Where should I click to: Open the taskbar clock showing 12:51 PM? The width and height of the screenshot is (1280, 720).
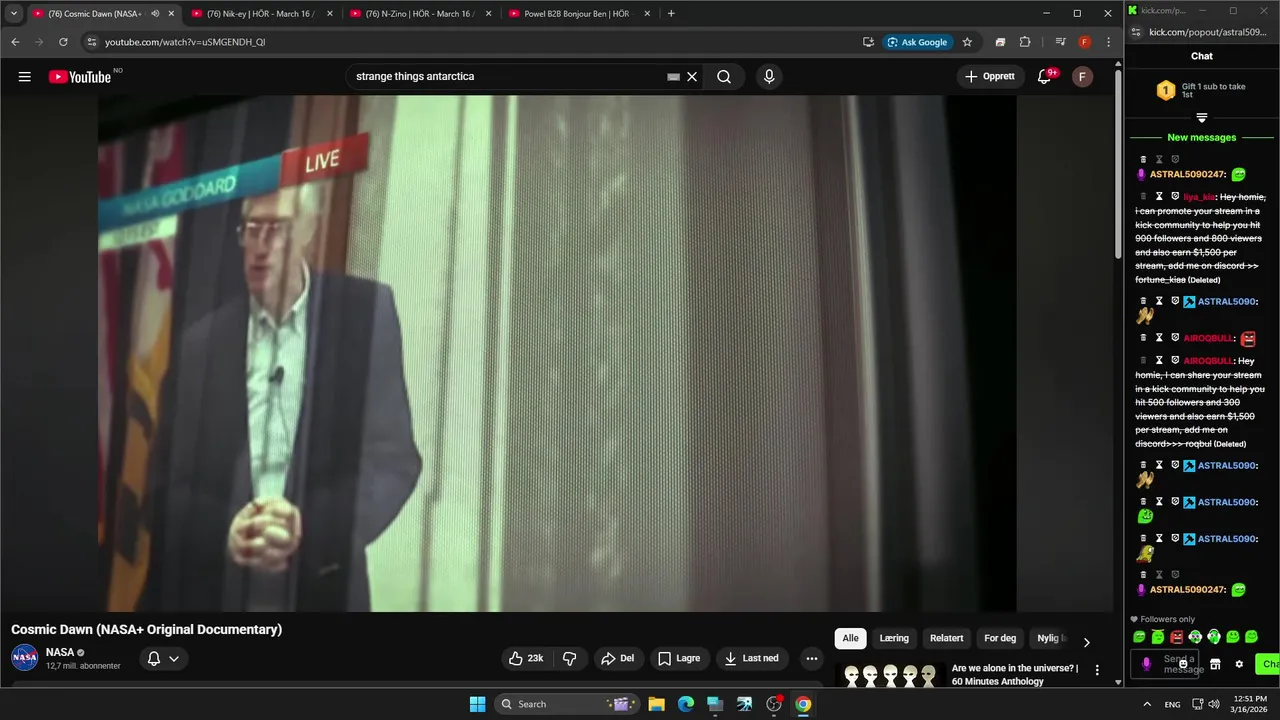(1250, 704)
